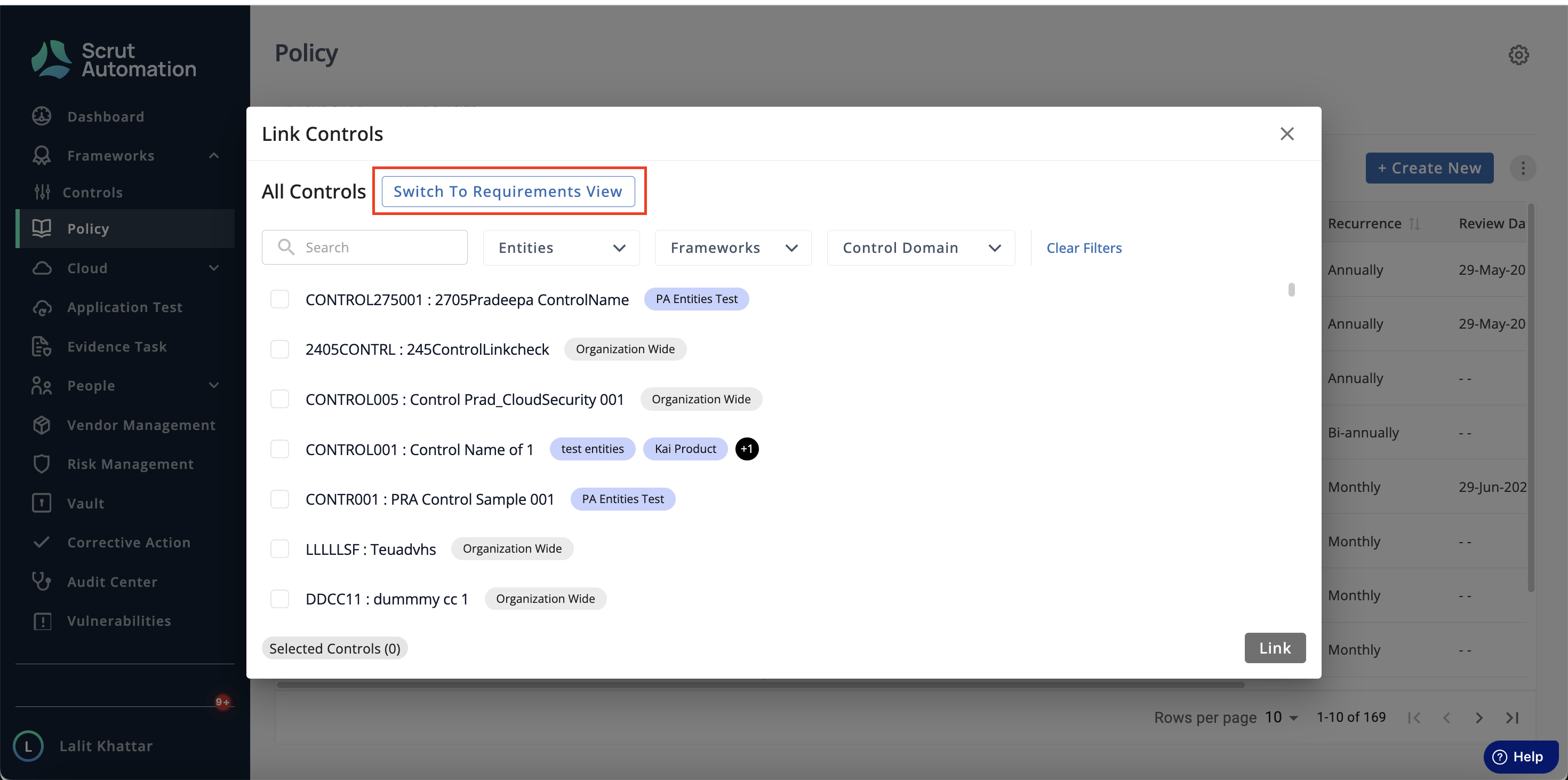
Task: Open Dashboard in the sidebar menu
Action: (x=125, y=116)
